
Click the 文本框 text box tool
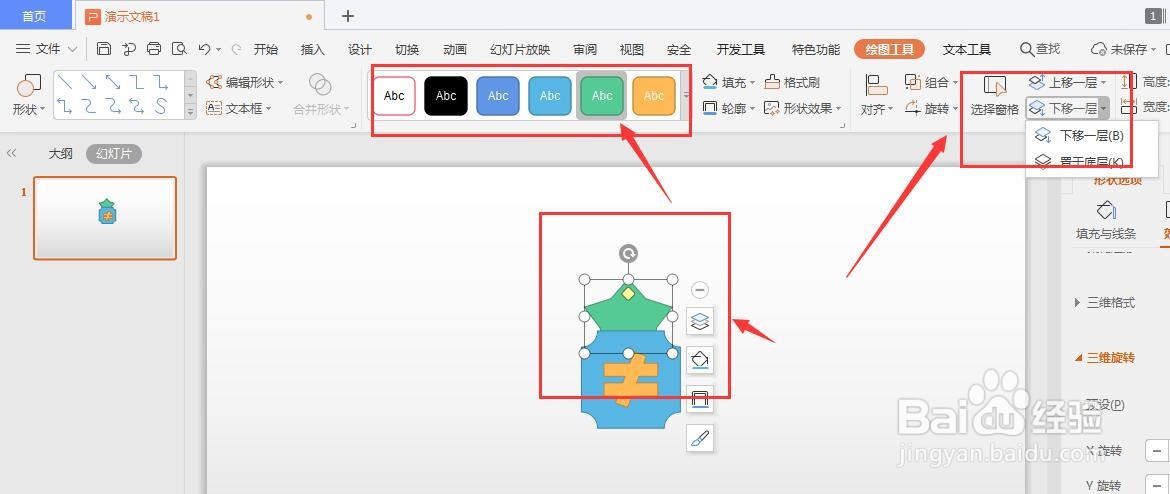[x=238, y=108]
